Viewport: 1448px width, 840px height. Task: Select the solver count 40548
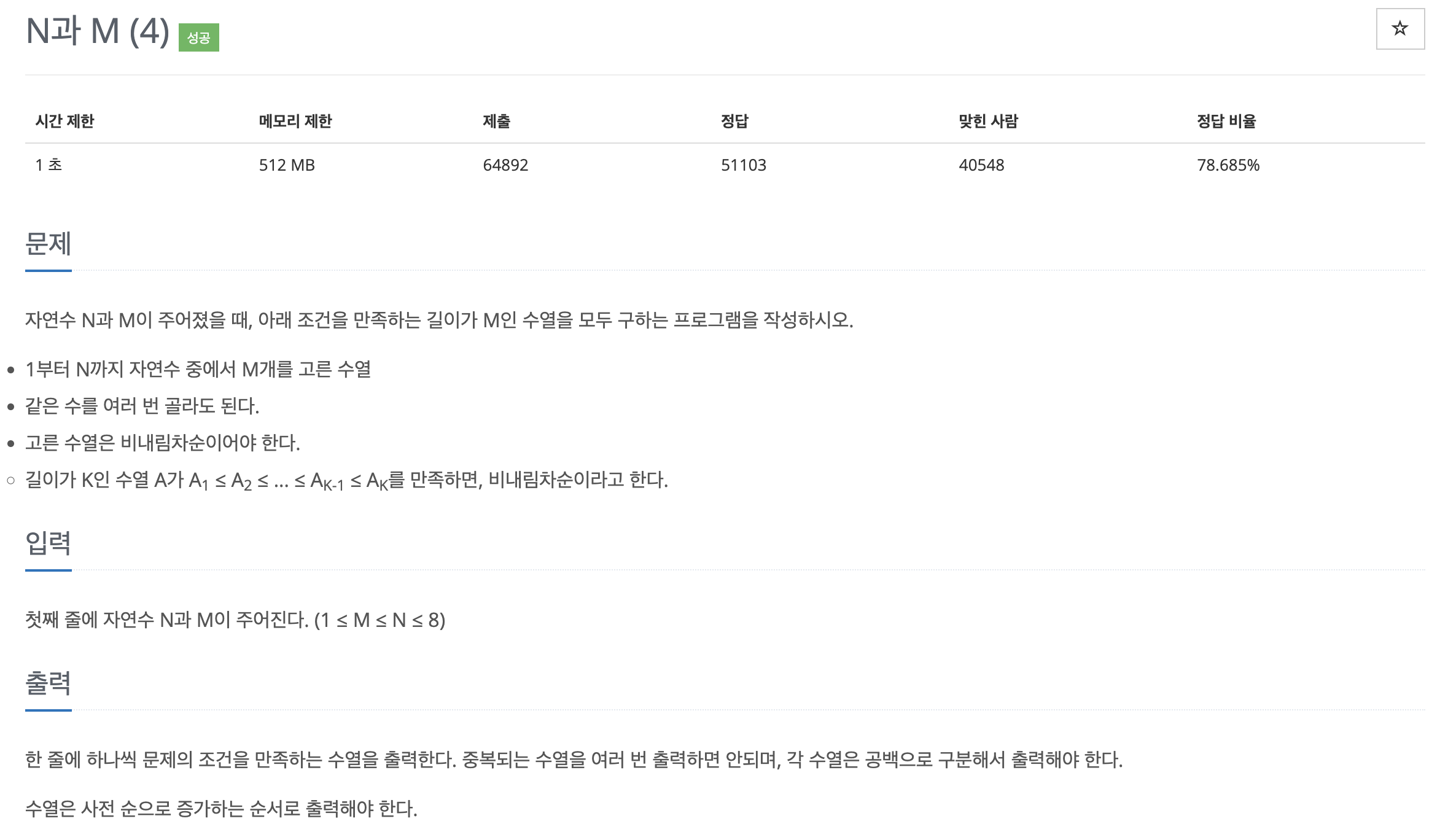point(981,165)
